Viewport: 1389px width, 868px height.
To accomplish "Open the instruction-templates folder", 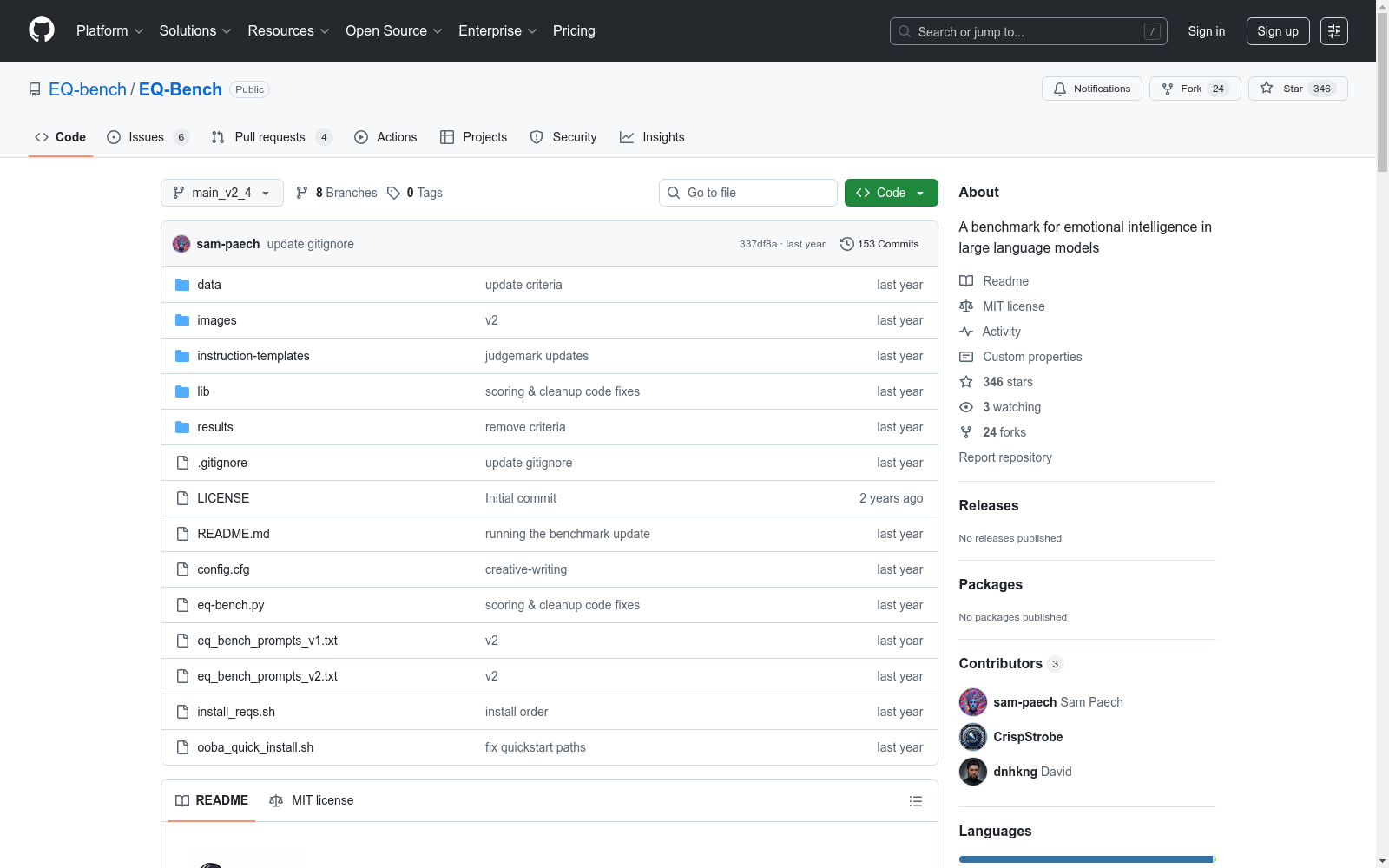I will pyautogui.click(x=253, y=356).
